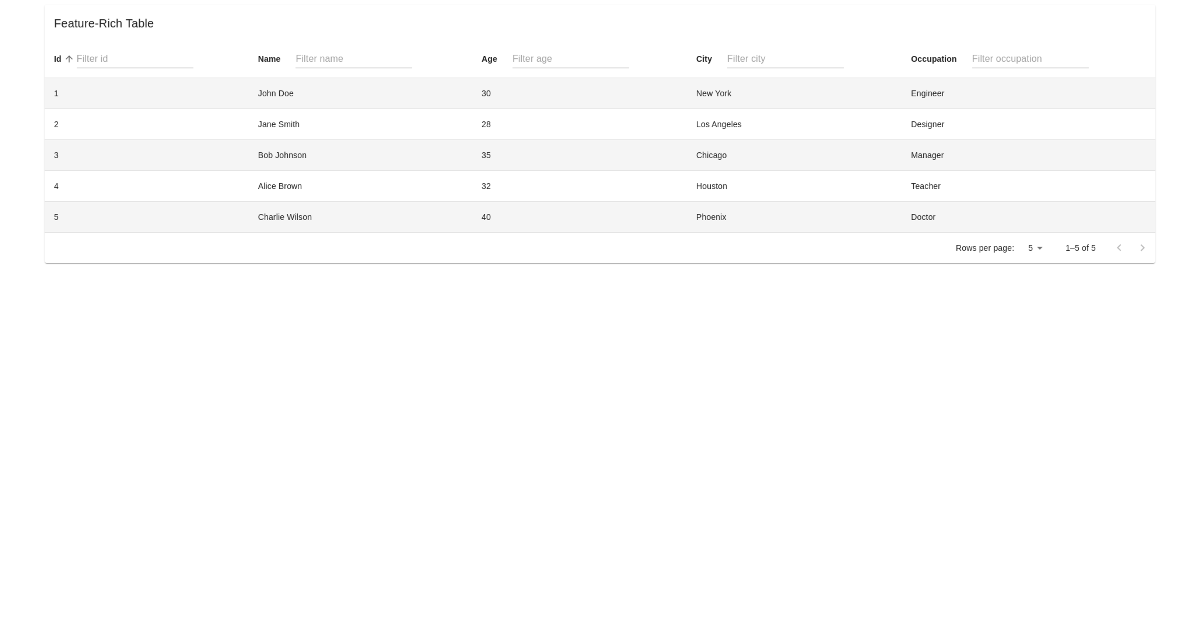Select the Bob Johnson row
This screenshot has height=630, width=1200.
400,155
